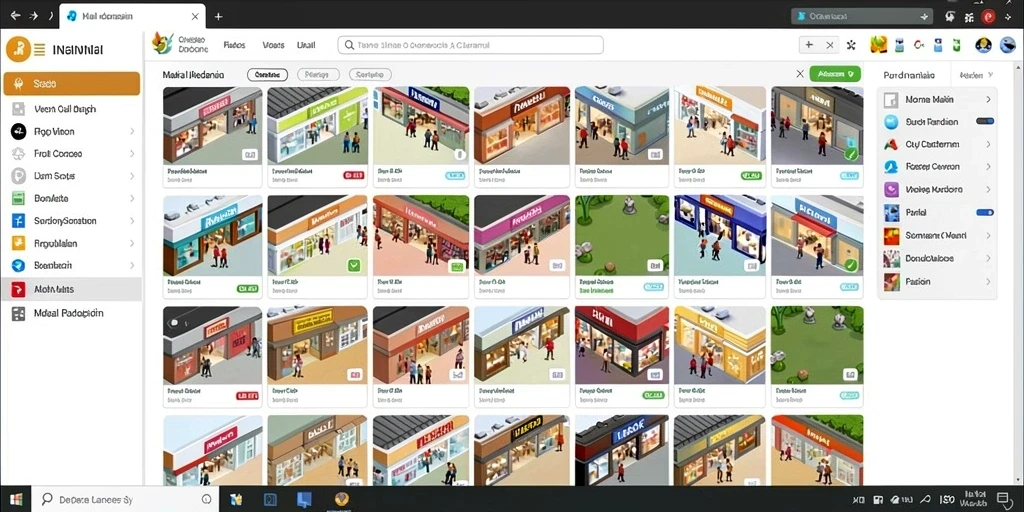This screenshot has width=1024, height=512.
Task: Close the Hal browser tab
Action: (195, 16)
